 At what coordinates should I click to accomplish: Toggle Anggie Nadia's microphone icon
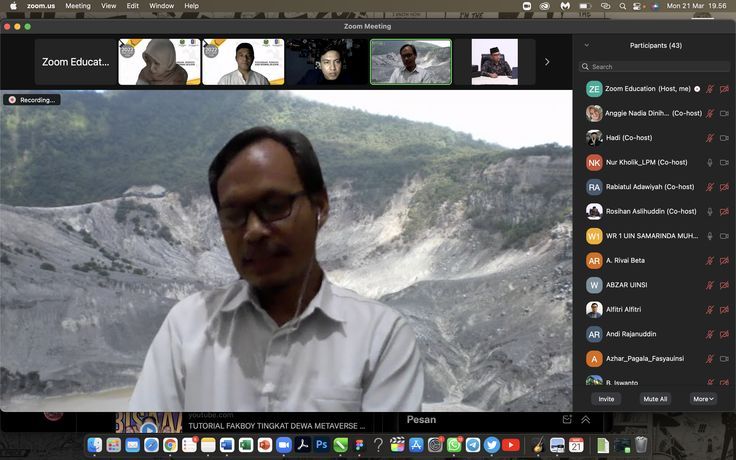(710, 113)
